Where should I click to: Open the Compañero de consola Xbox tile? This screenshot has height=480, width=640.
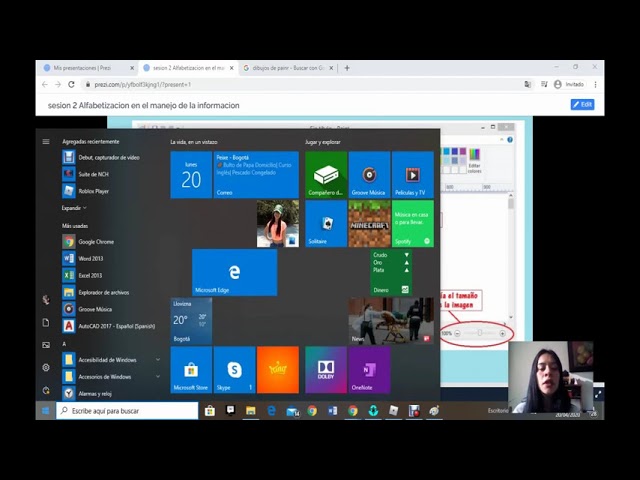326,175
